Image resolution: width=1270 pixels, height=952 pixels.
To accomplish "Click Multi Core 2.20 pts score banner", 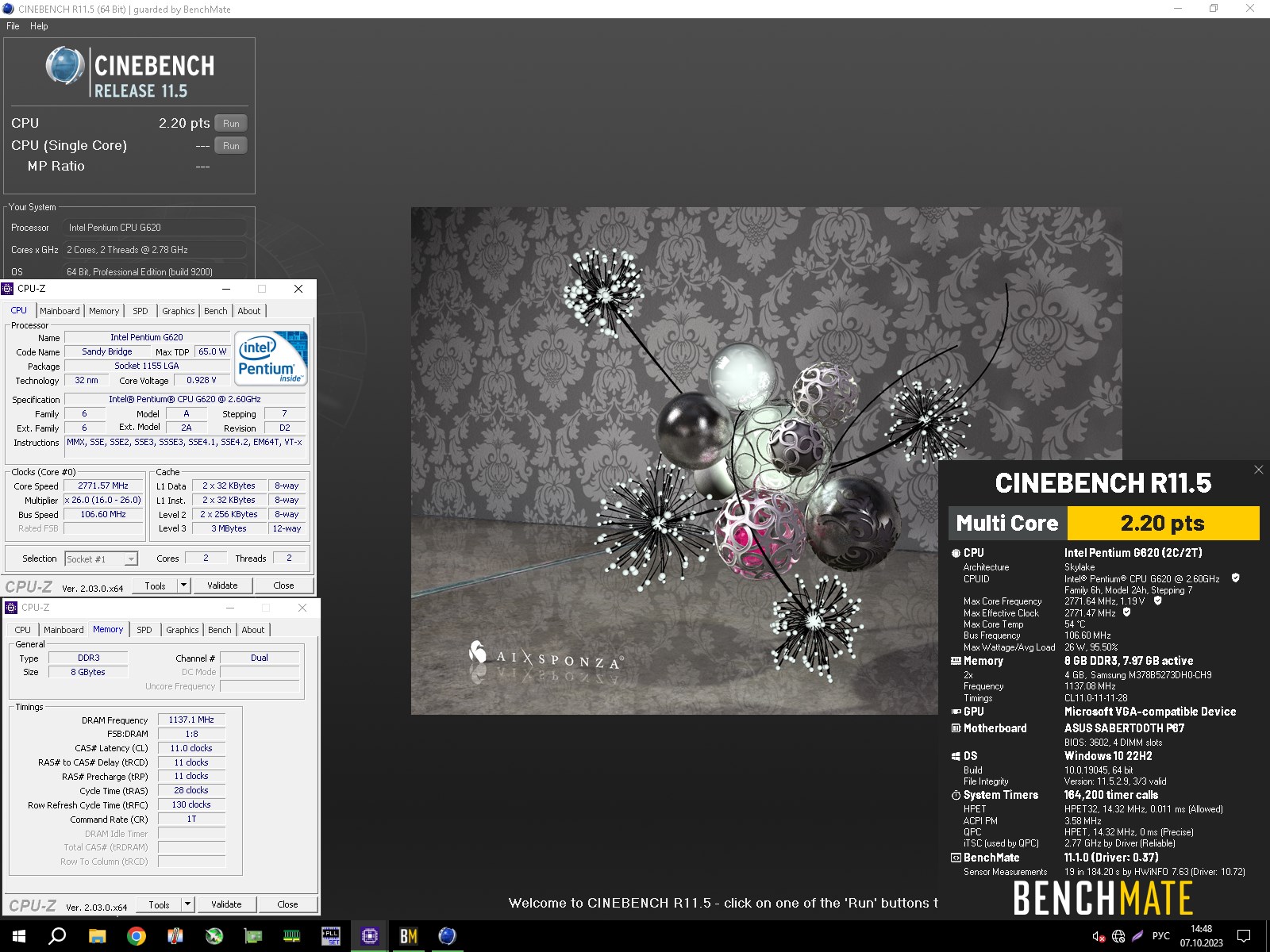I will pos(1104,524).
